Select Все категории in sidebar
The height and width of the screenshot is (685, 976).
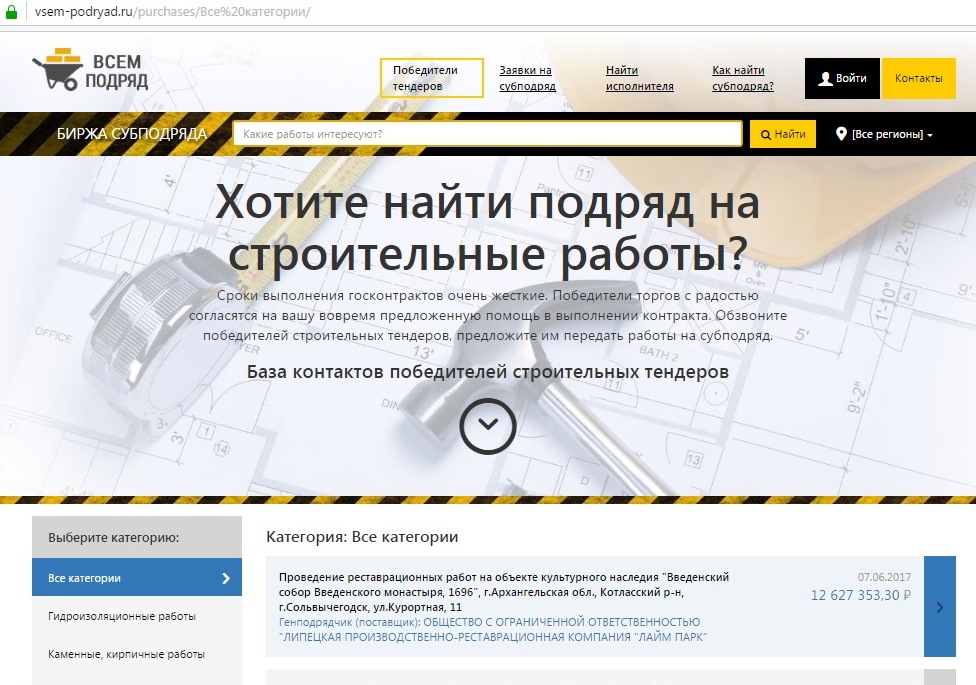136,578
